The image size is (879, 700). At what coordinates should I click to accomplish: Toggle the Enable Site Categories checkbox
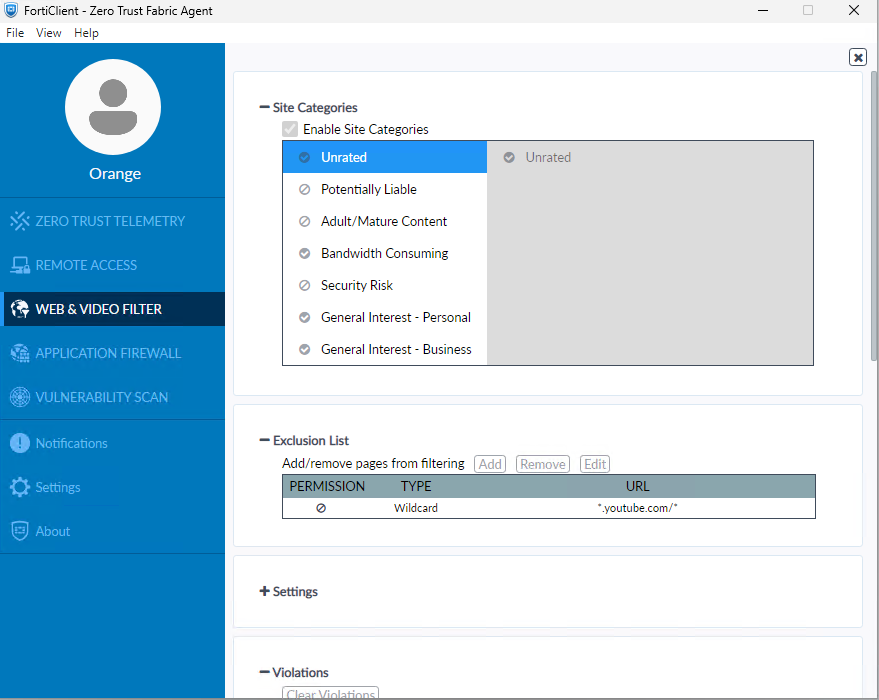point(290,129)
